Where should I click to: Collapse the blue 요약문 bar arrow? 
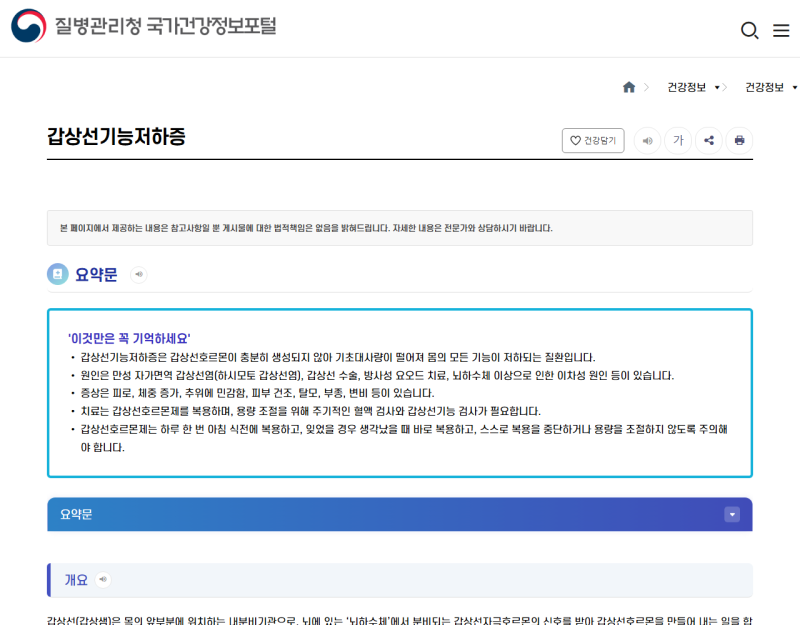[732, 514]
